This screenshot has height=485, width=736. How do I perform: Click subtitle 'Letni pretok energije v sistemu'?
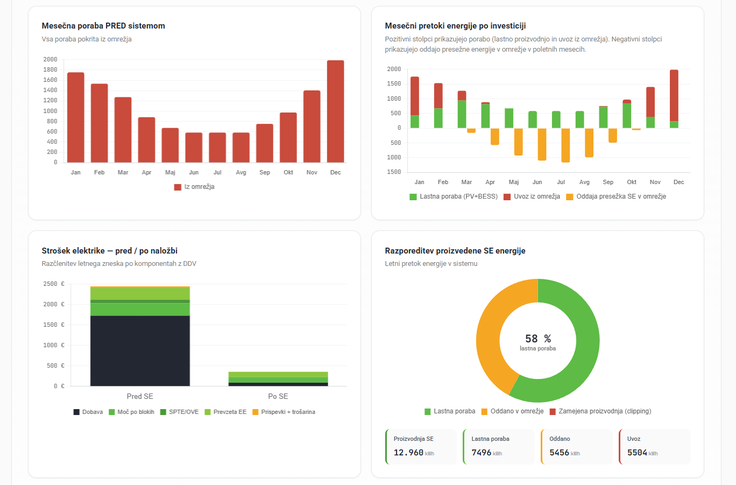[x=431, y=264]
